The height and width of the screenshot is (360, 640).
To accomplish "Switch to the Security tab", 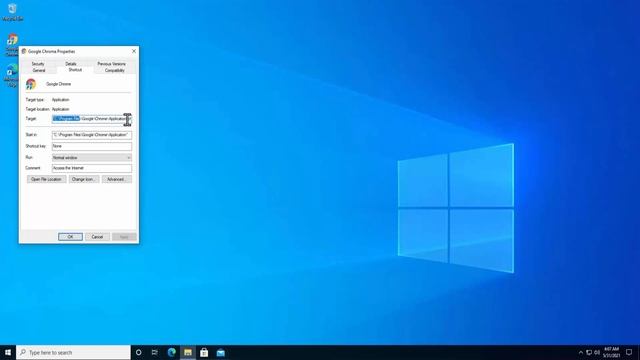I will click(38, 64).
